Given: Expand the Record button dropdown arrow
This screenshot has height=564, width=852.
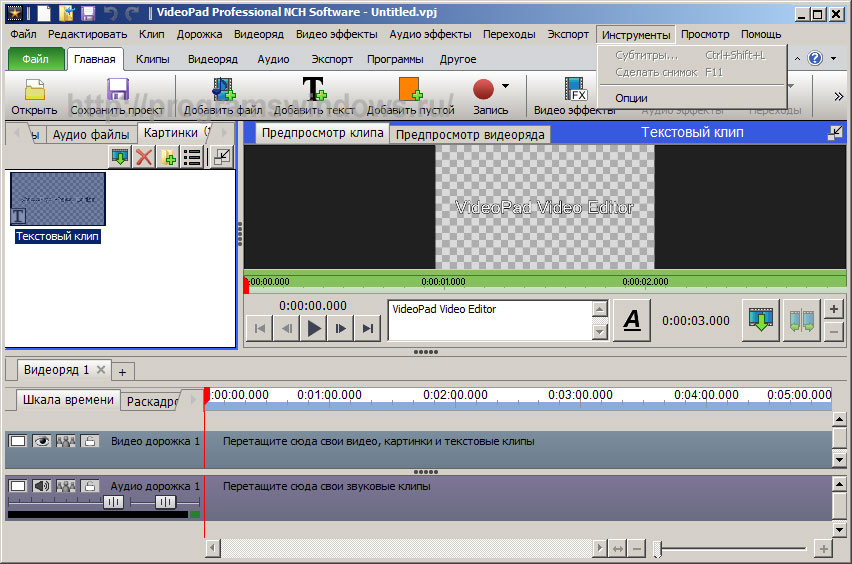Looking at the screenshot, I should [505, 87].
